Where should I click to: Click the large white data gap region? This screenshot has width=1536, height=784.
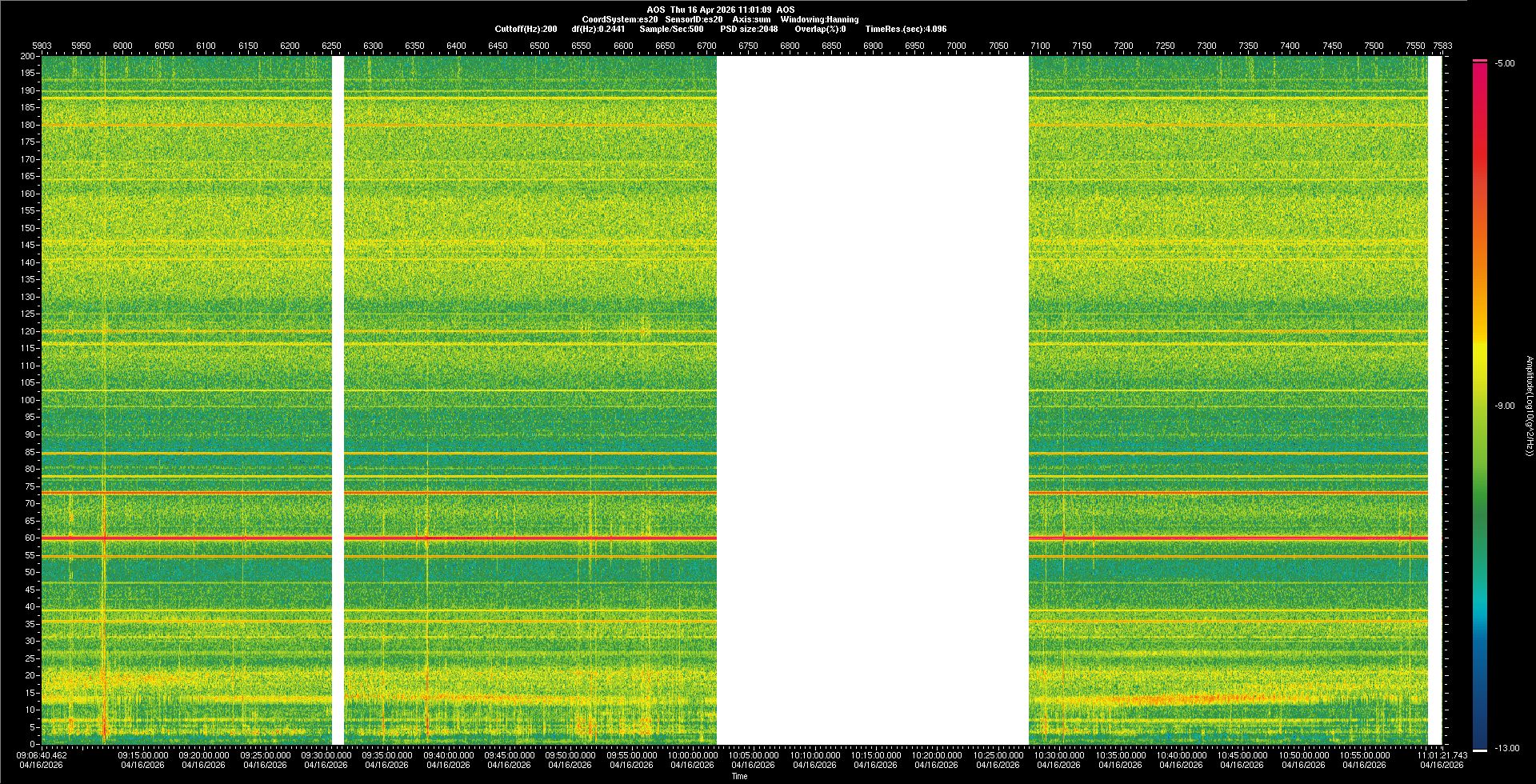[x=872, y=400]
